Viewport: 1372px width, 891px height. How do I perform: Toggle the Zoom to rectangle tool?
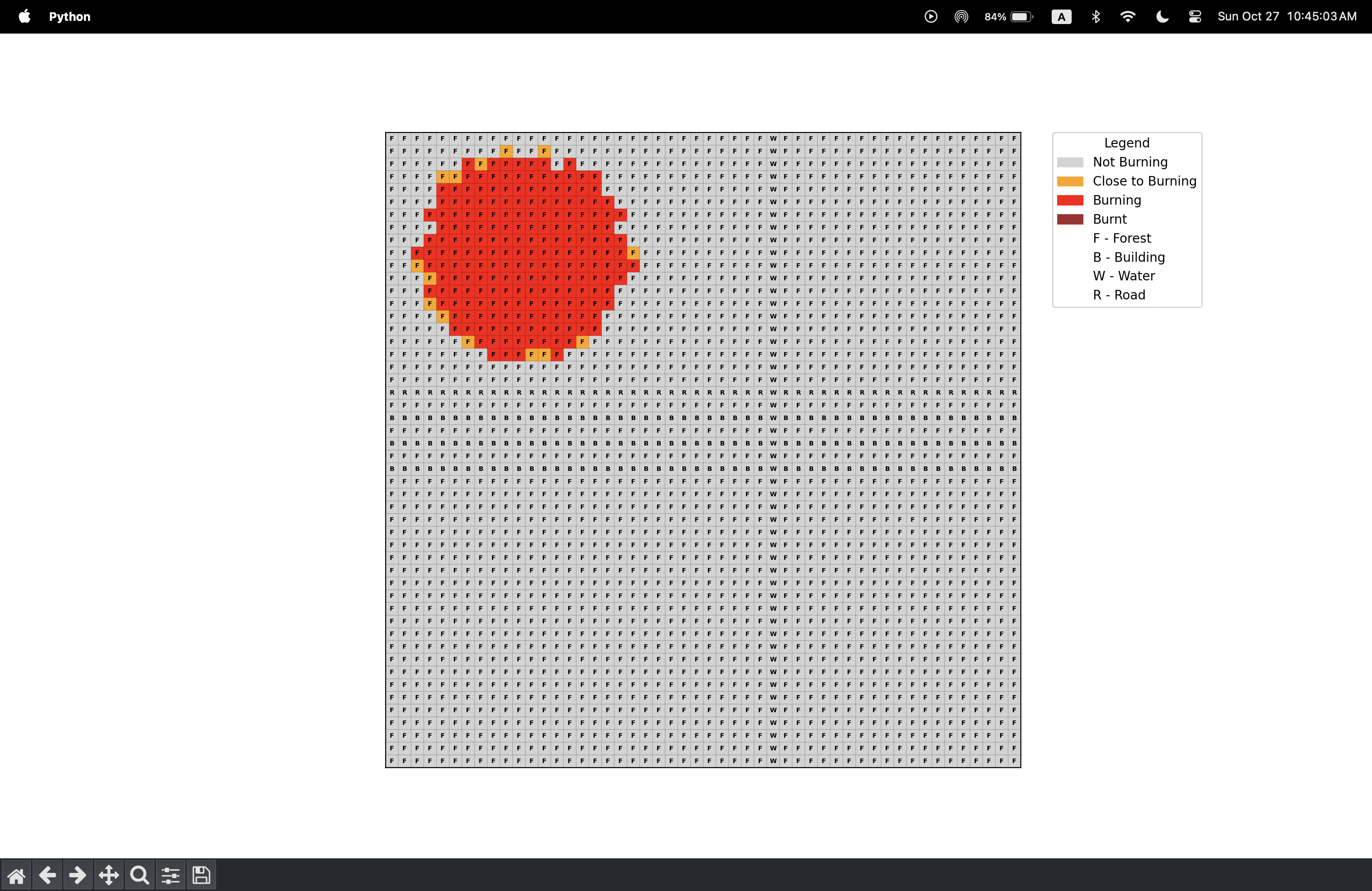[139, 876]
